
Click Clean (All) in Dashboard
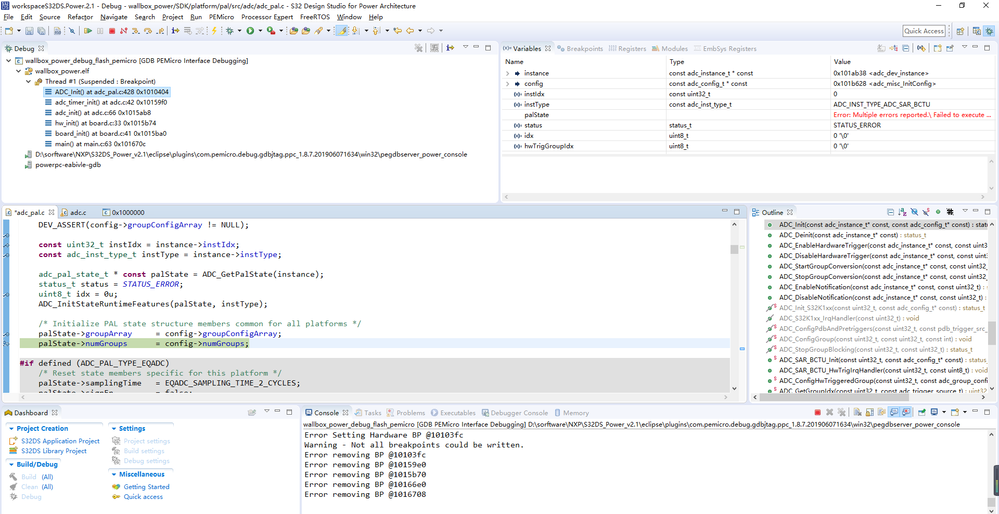[37, 487]
